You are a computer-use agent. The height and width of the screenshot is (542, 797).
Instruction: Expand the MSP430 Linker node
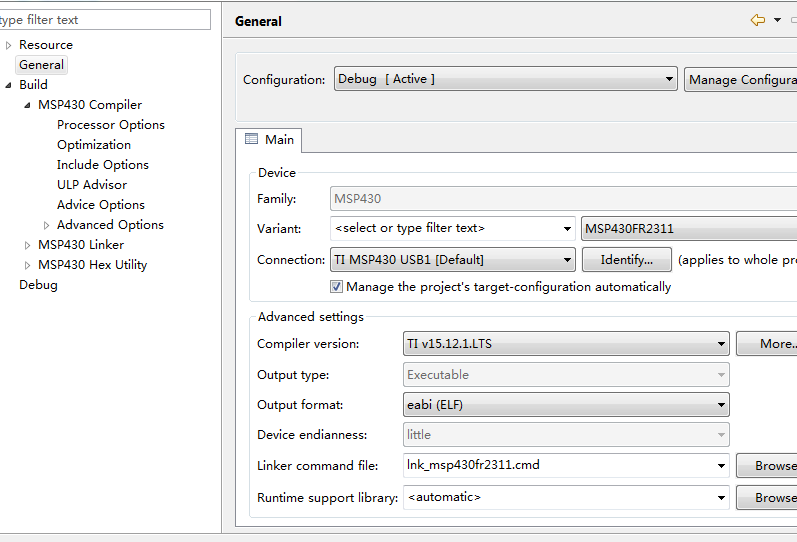tap(27, 245)
